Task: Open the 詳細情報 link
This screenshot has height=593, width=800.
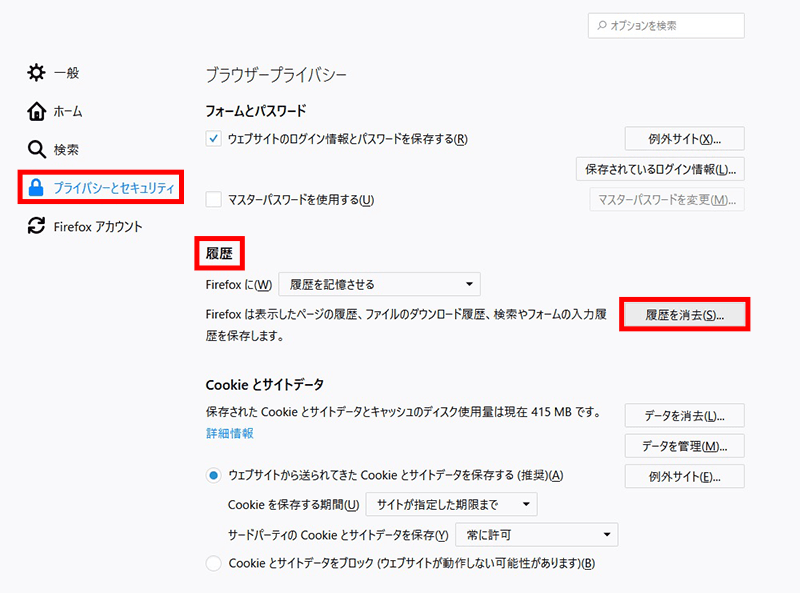Action: 230,433
